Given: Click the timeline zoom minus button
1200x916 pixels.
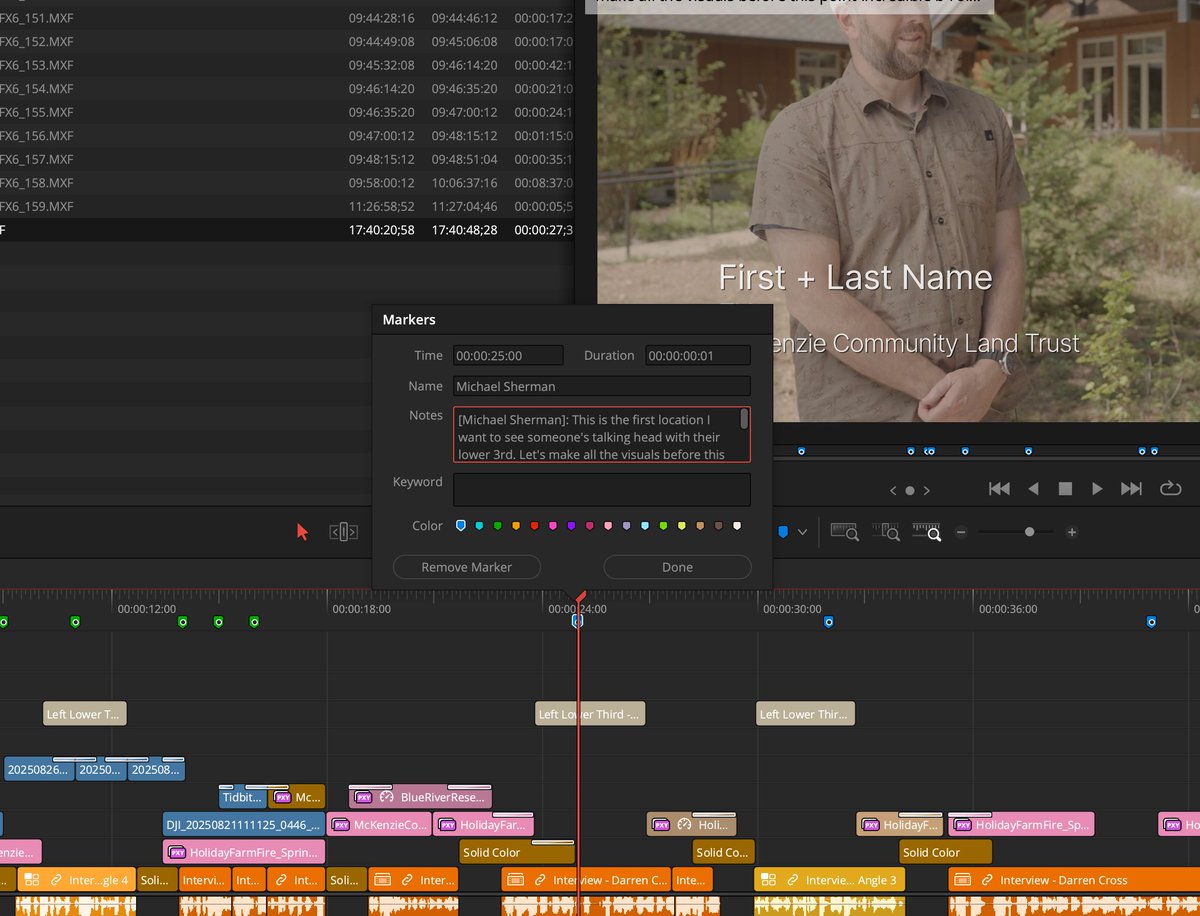Looking at the screenshot, I should (961, 532).
